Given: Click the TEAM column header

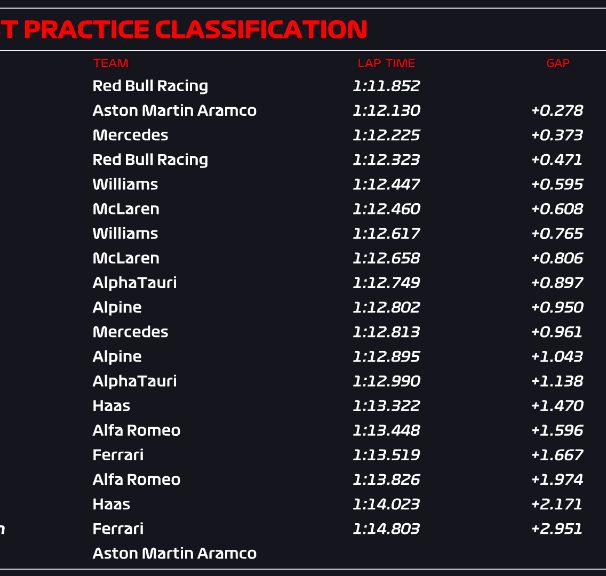Looking at the screenshot, I should pyautogui.click(x=111, y=63).
